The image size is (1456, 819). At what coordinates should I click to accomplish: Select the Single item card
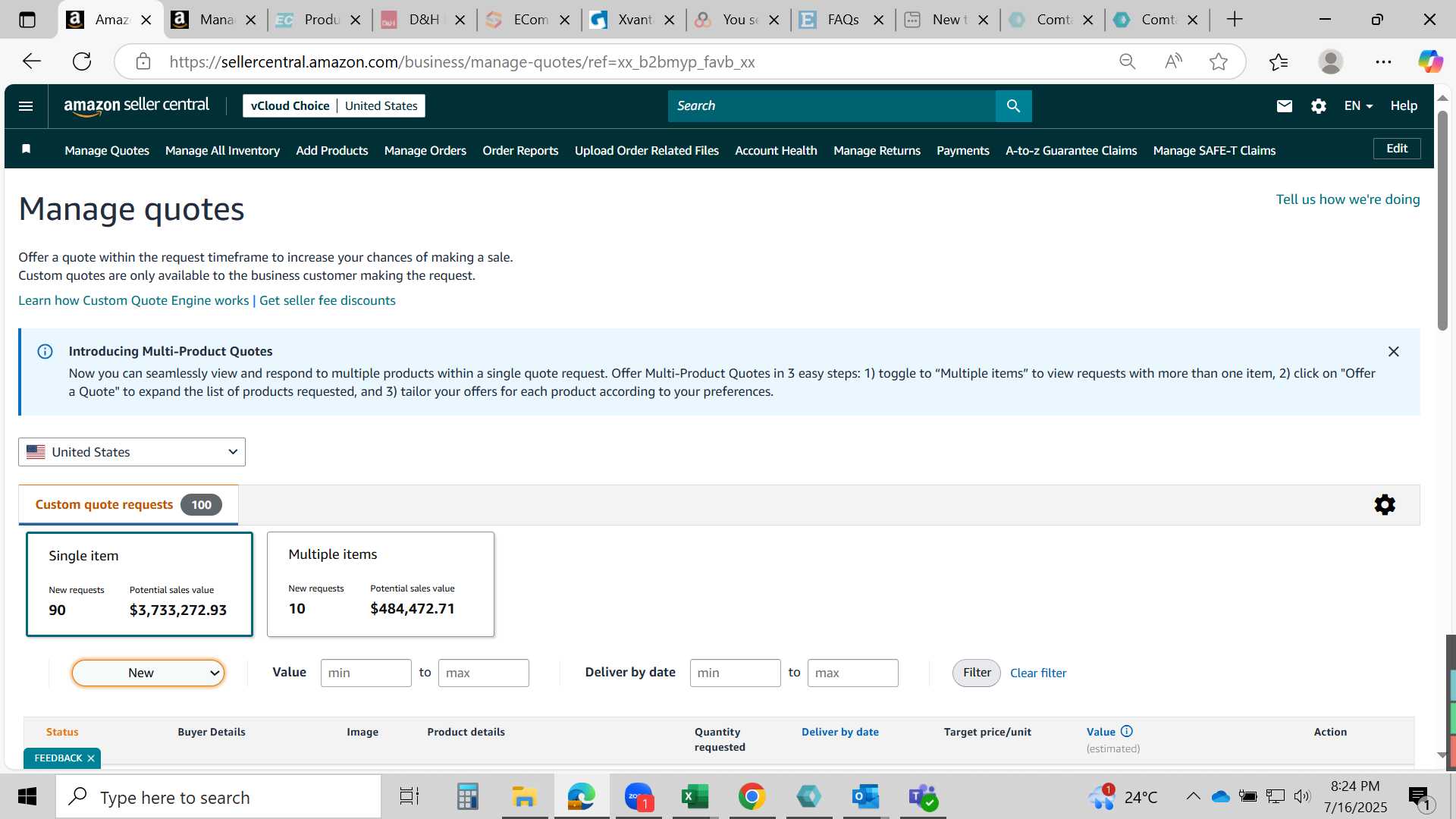coord(140,584)
